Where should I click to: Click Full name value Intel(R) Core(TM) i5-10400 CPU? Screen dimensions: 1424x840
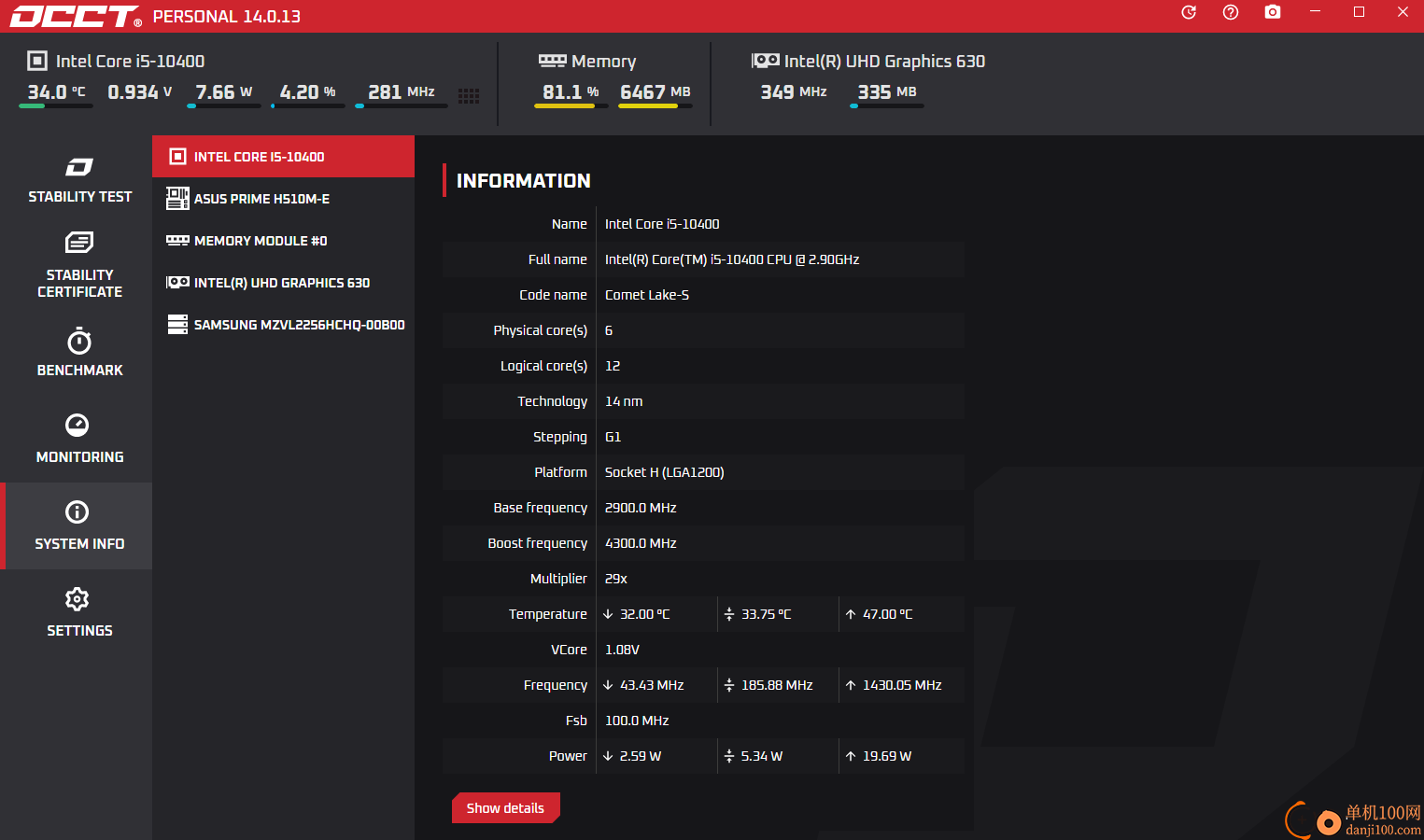pos(732,259)
